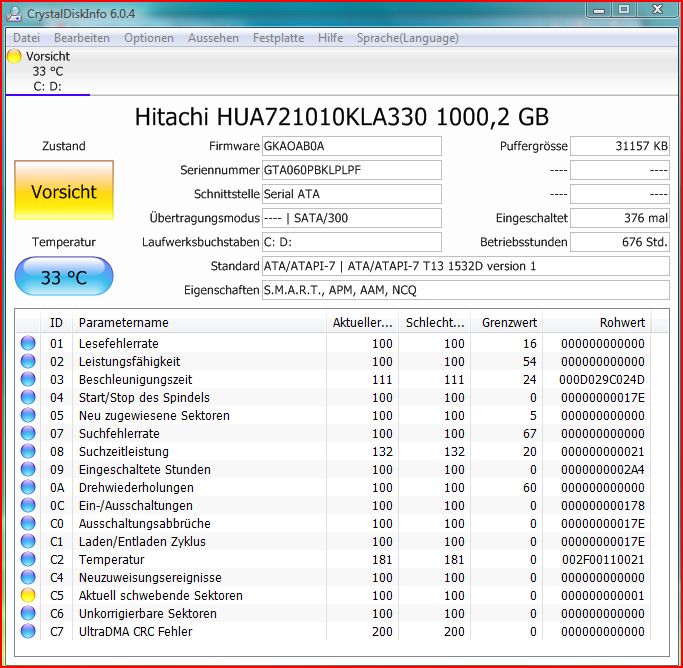683x668 pixels.
Task: Minimize the CrystalDiskInfo window
Action: click(x=599, y=10)
